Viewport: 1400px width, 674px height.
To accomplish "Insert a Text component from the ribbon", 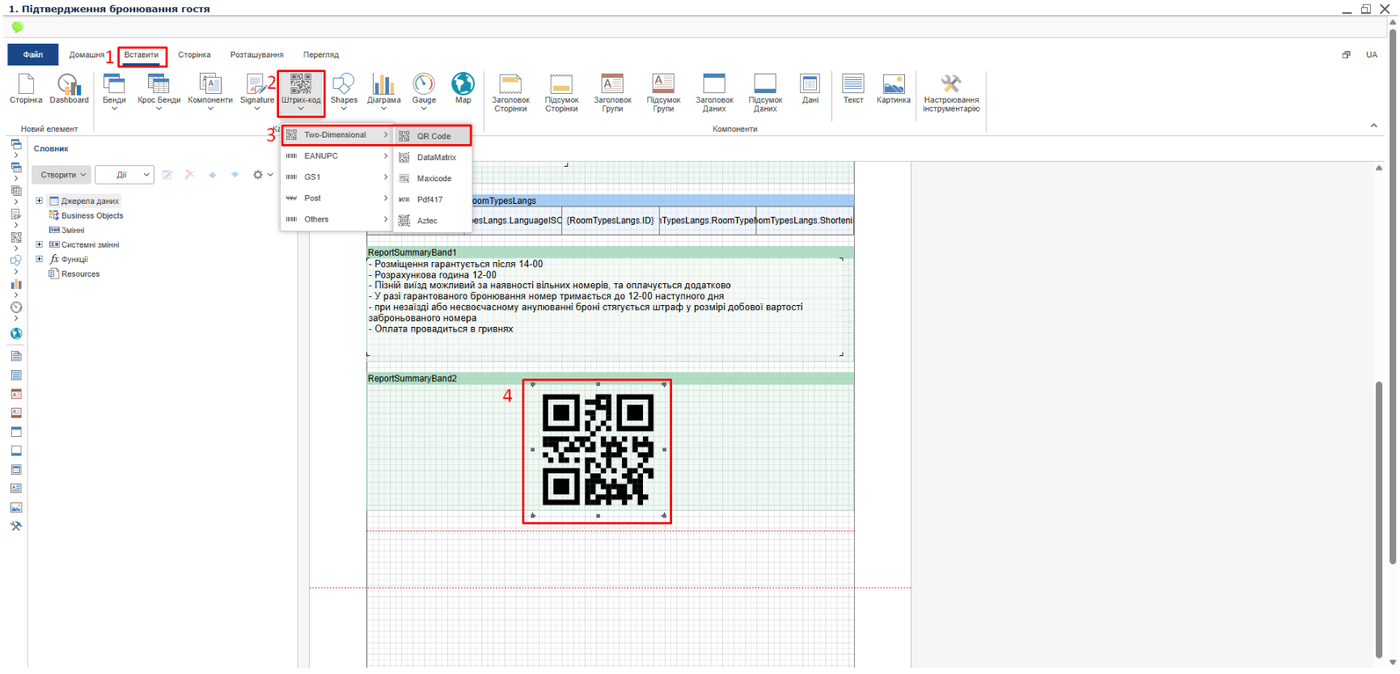I will pos(853,90).
